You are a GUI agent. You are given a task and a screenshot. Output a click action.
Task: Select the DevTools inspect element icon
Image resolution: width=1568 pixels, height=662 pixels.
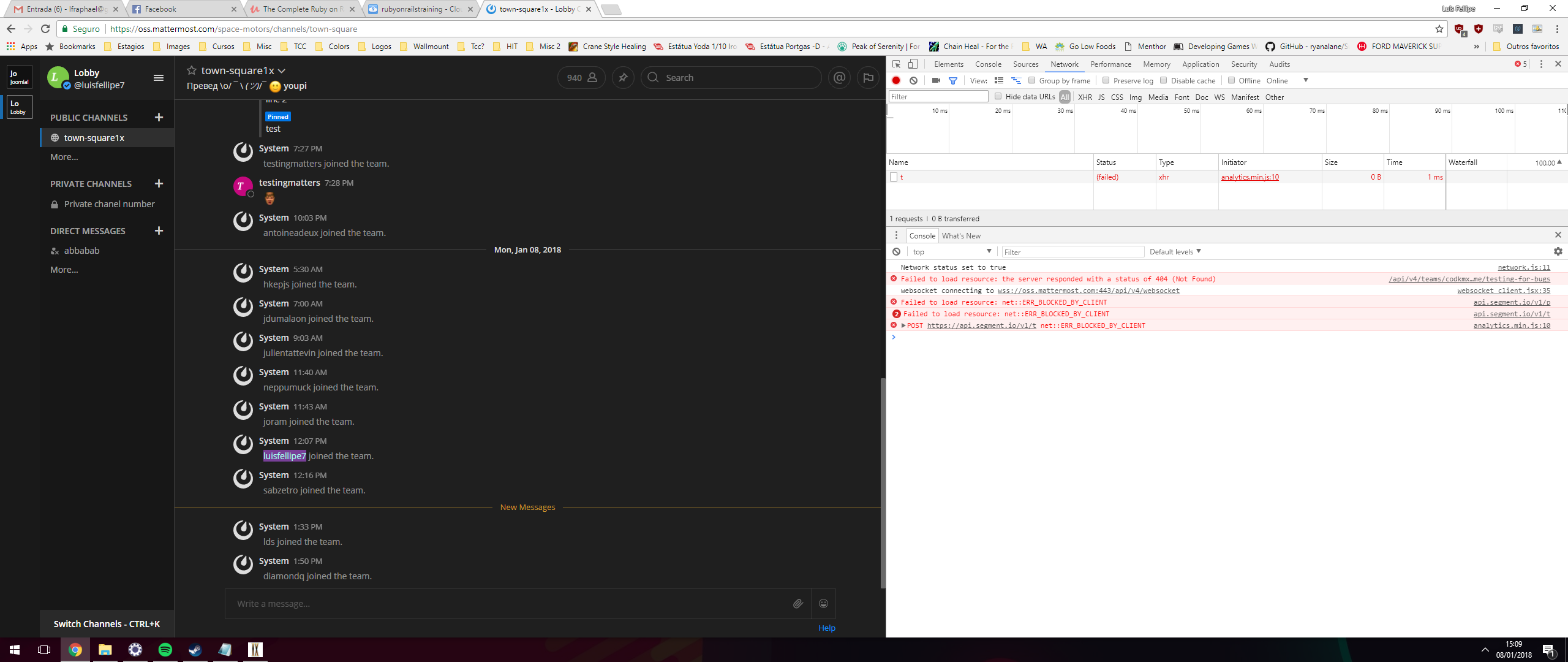[x=896, y=64]
